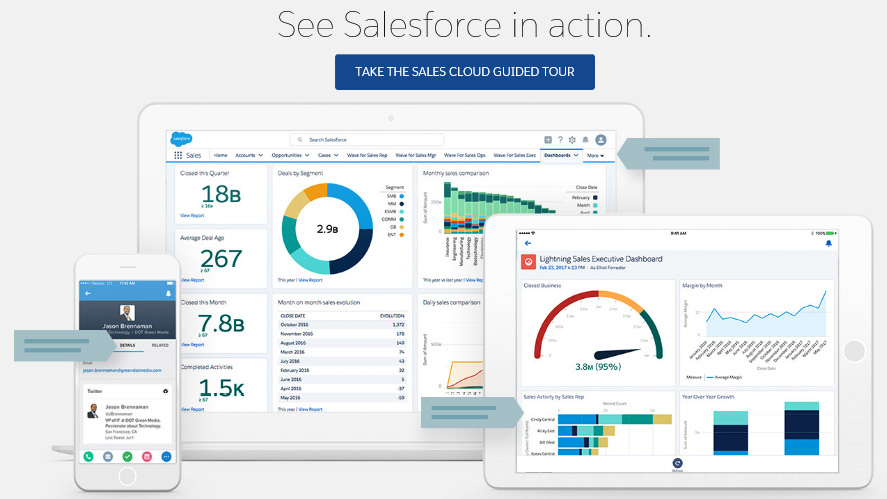Click the Take the Sales Cloud Guided Tour button
887x499 pixels.
pos(464,72)
